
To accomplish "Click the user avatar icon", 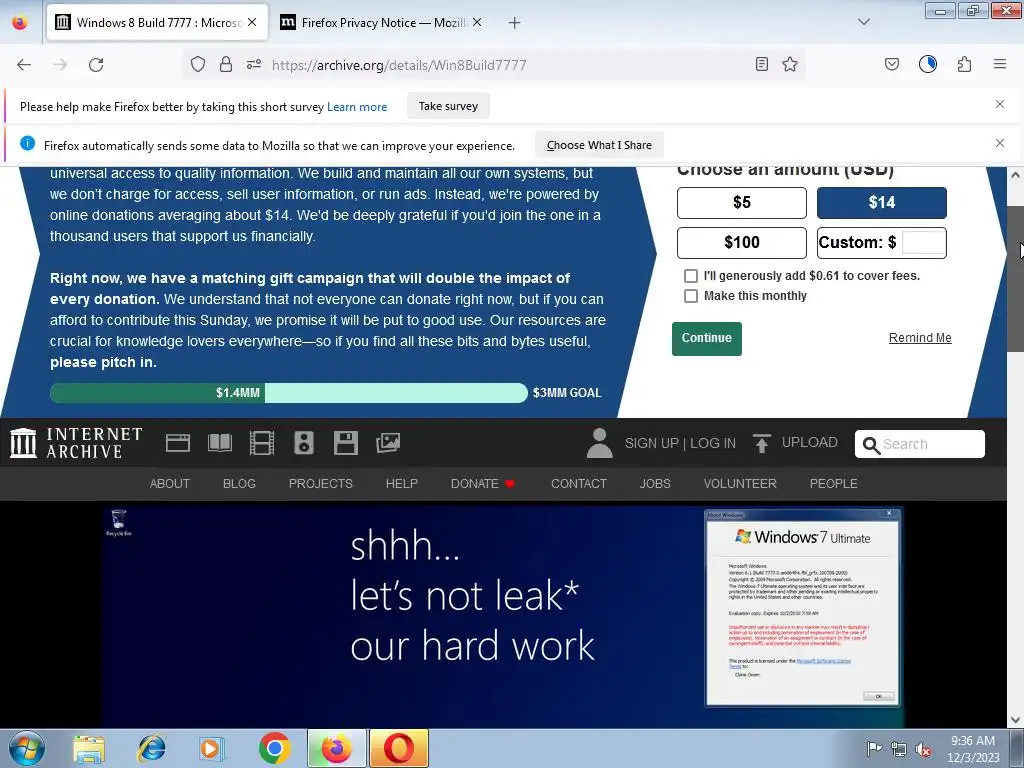I will tap(599, 443).
